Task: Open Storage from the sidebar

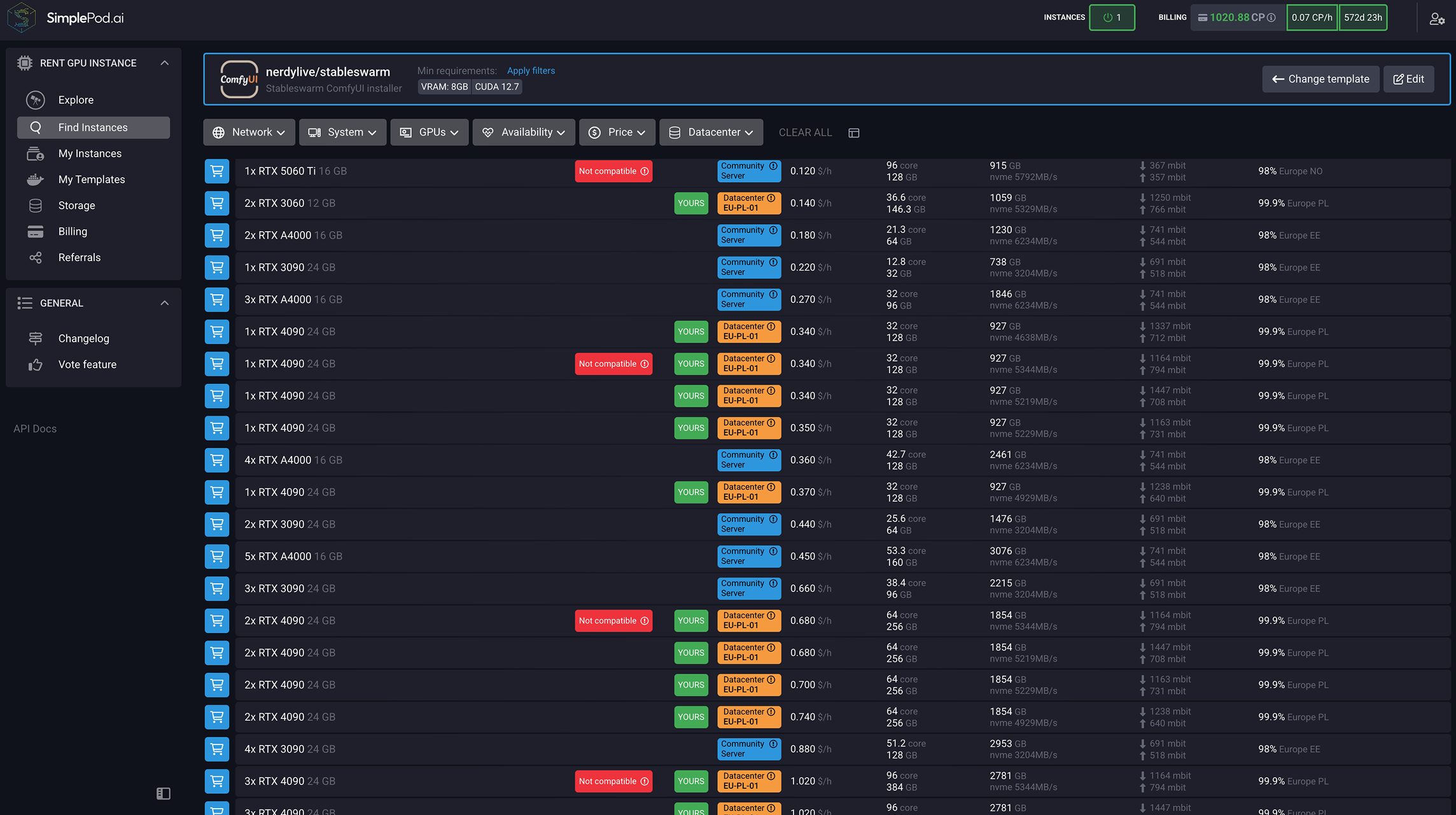Action: [x=76, y=206]
